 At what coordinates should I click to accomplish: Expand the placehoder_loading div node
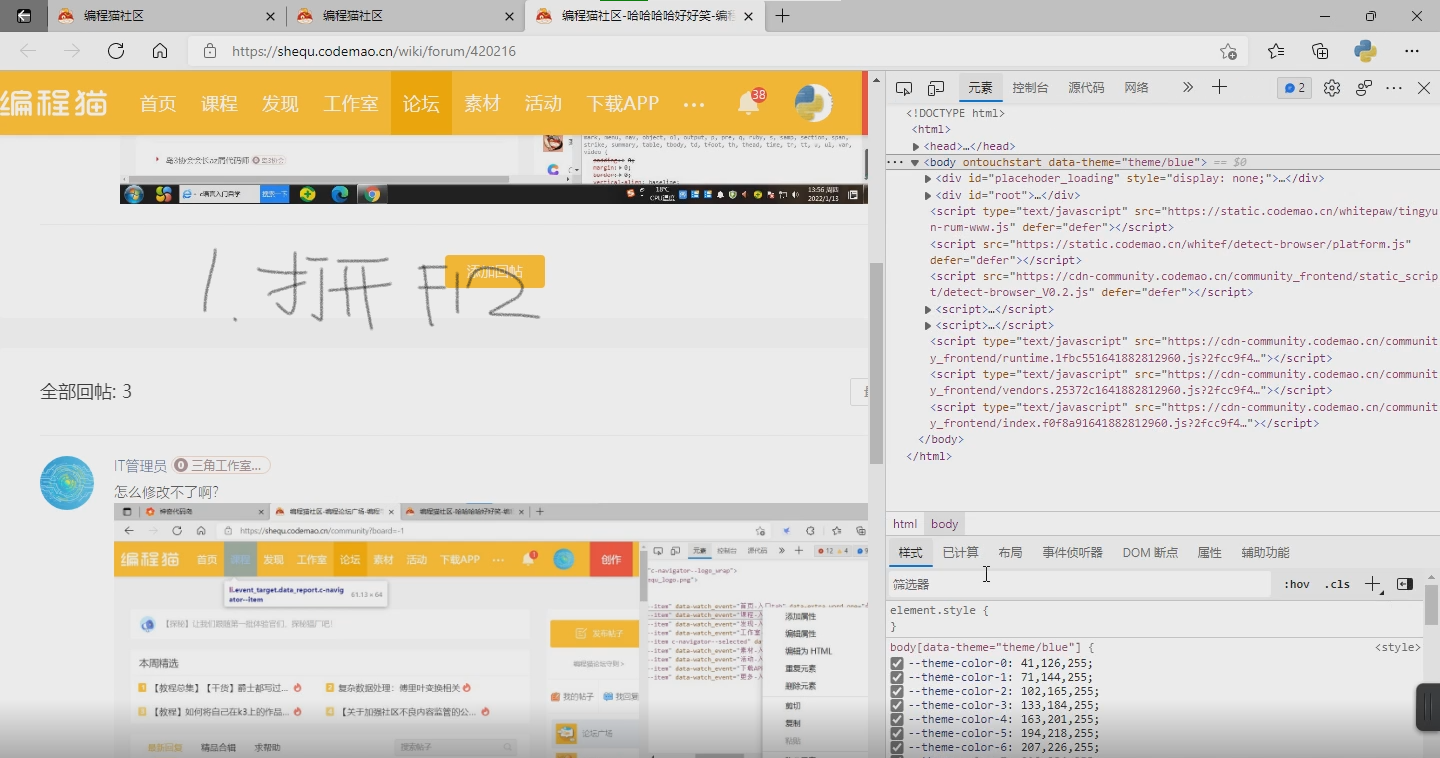tap(928, 179)
